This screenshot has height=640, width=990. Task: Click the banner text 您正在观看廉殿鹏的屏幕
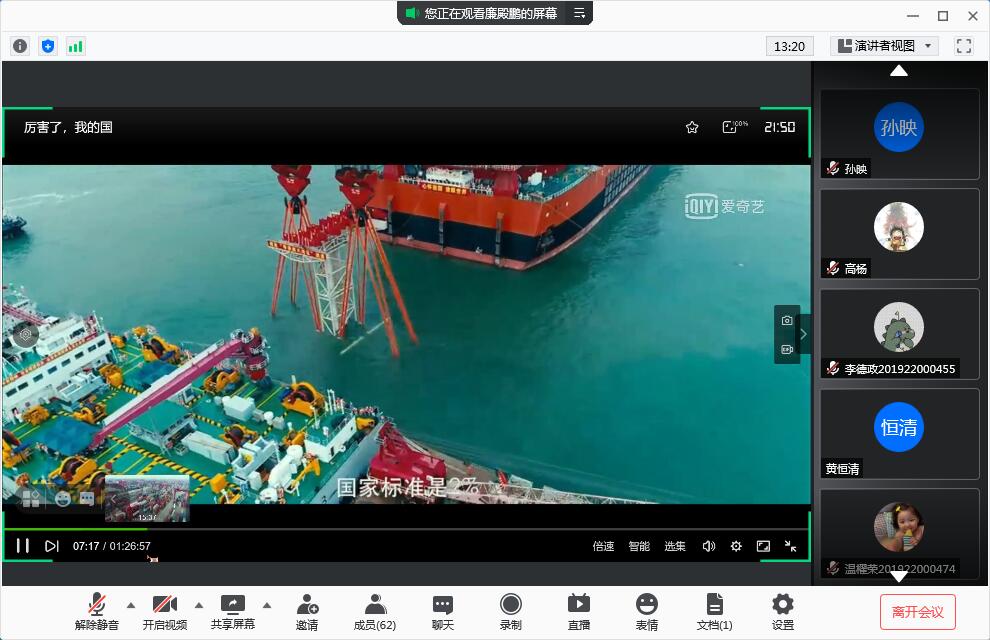(491, 13)
